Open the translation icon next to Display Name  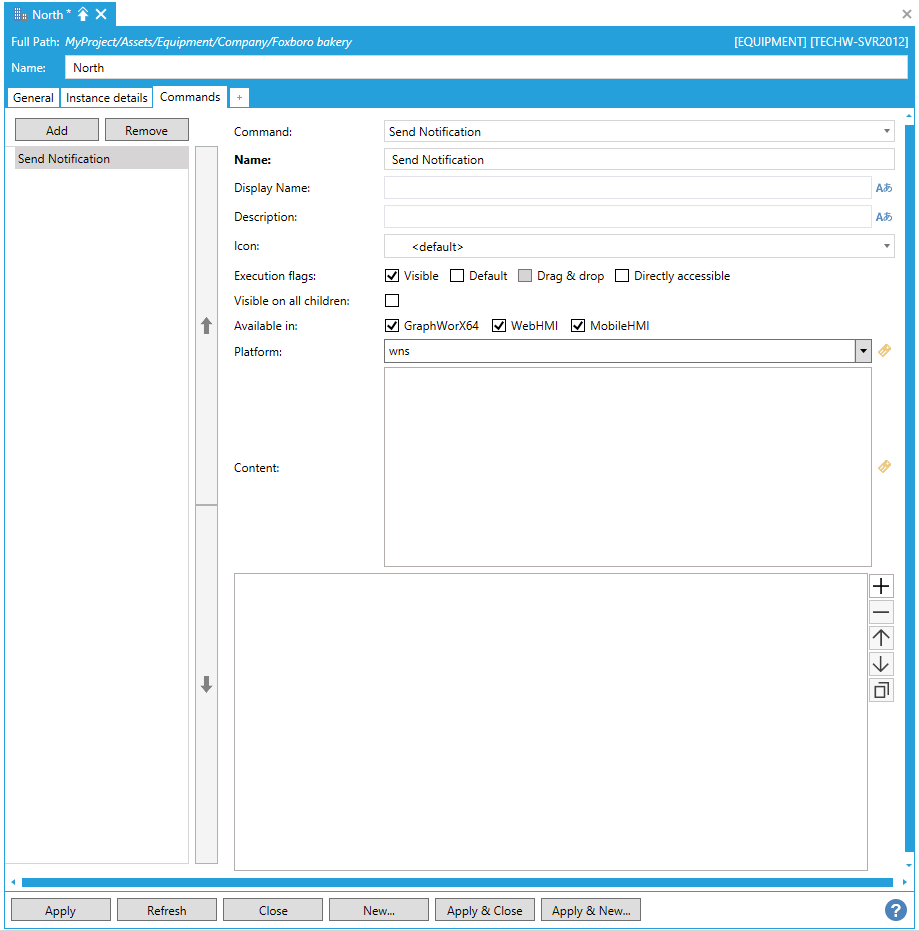[884, 188]
